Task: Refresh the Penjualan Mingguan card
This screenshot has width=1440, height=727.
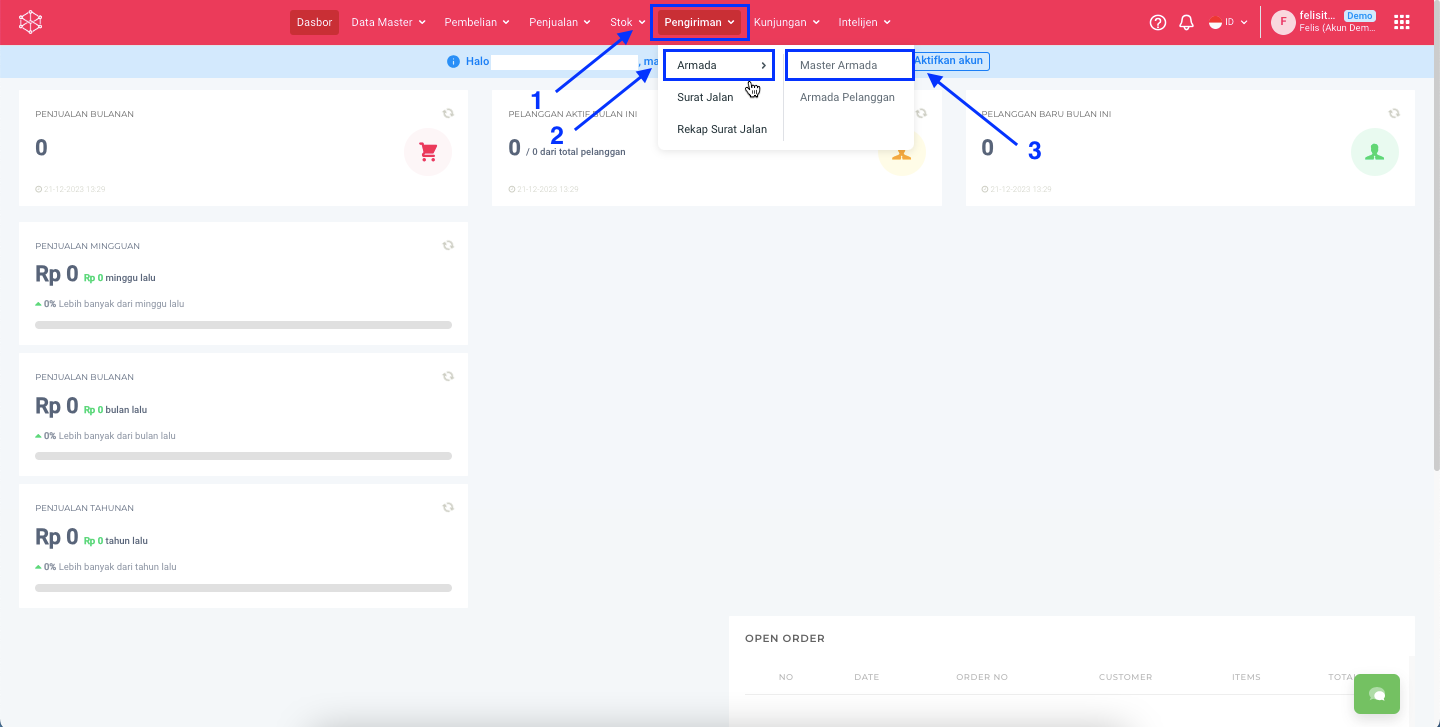Action: [448, 245]
